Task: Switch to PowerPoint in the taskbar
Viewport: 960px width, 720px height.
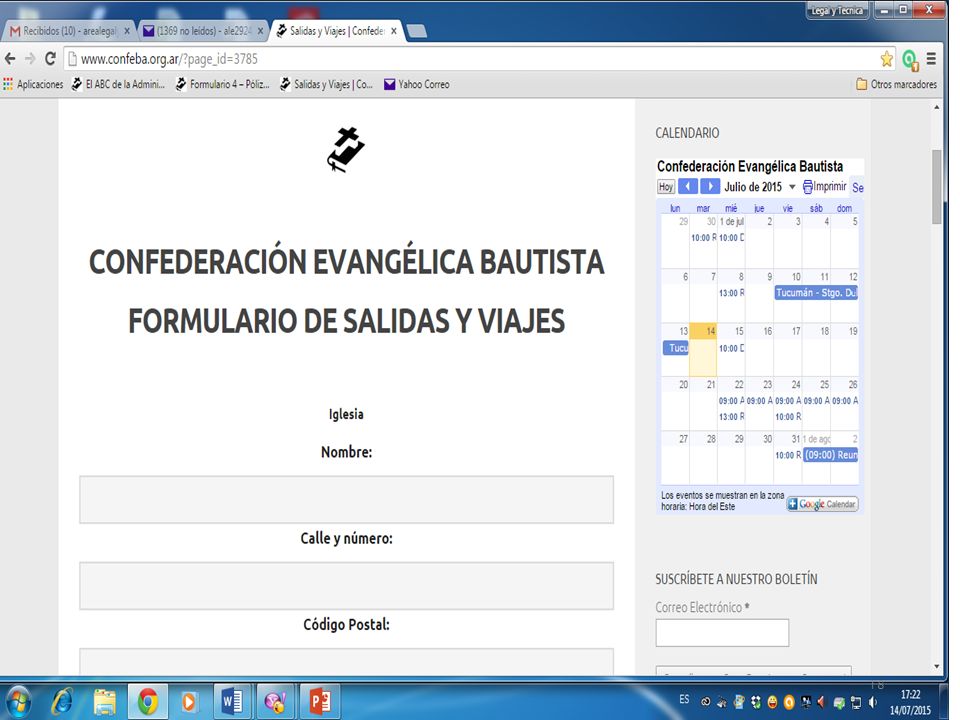Action: (x=319, y=702)
